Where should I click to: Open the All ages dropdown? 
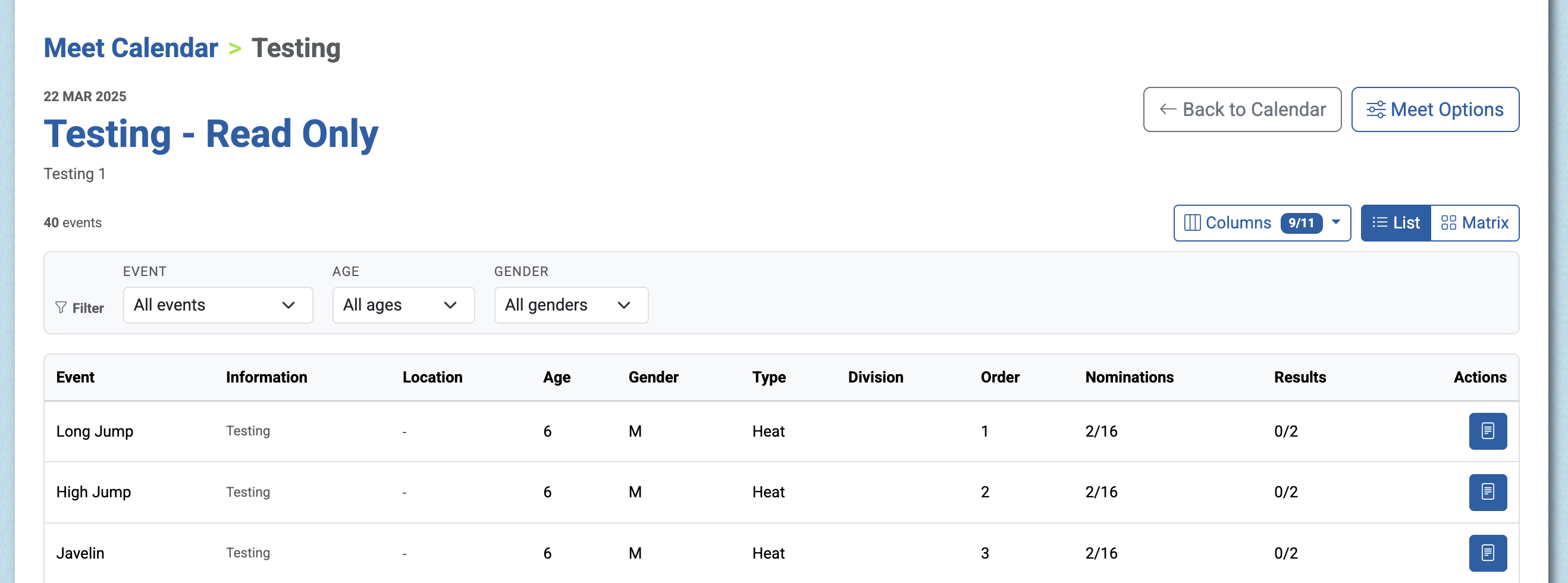[403, 305]
